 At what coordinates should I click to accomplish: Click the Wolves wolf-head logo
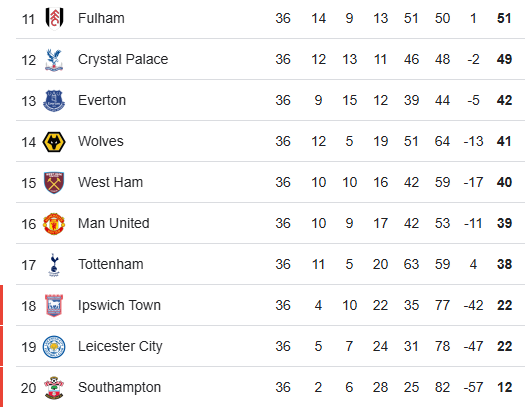[x=54, y=142]
